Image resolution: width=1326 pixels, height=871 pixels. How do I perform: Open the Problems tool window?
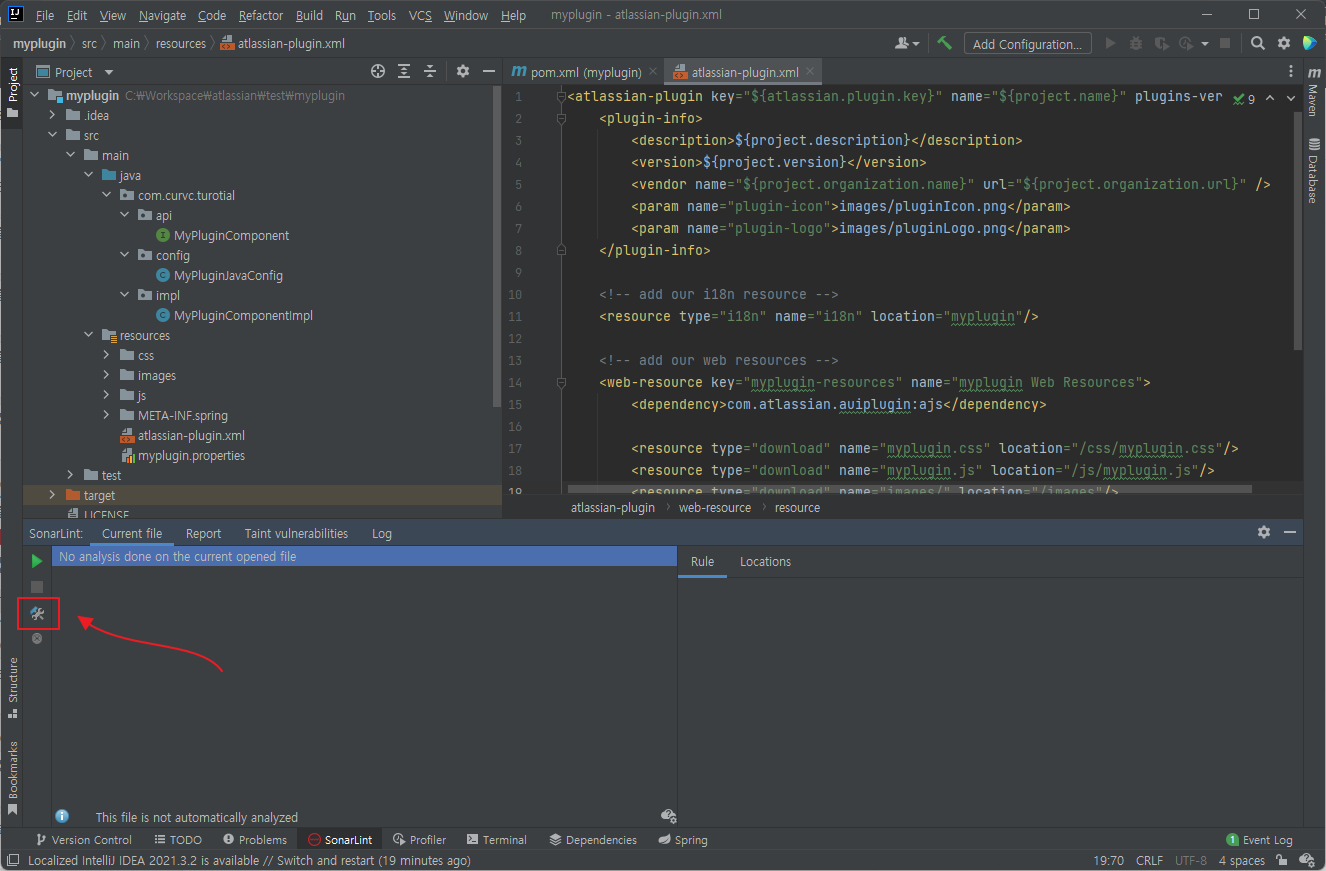[255, 840]
